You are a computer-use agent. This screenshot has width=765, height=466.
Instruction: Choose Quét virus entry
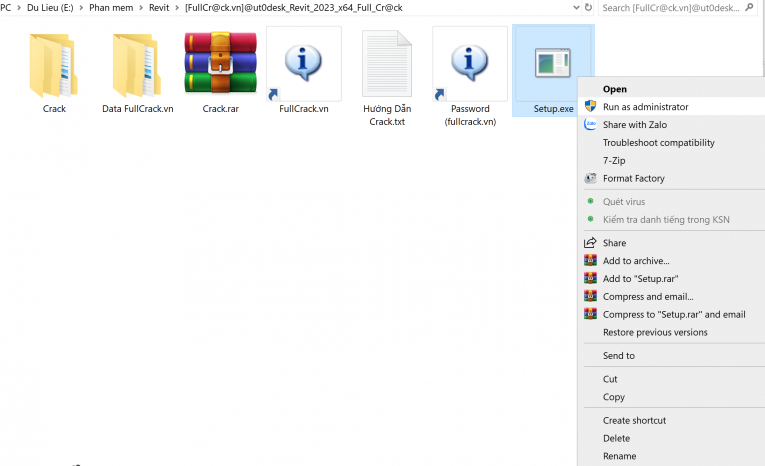(x=671, y=202)
